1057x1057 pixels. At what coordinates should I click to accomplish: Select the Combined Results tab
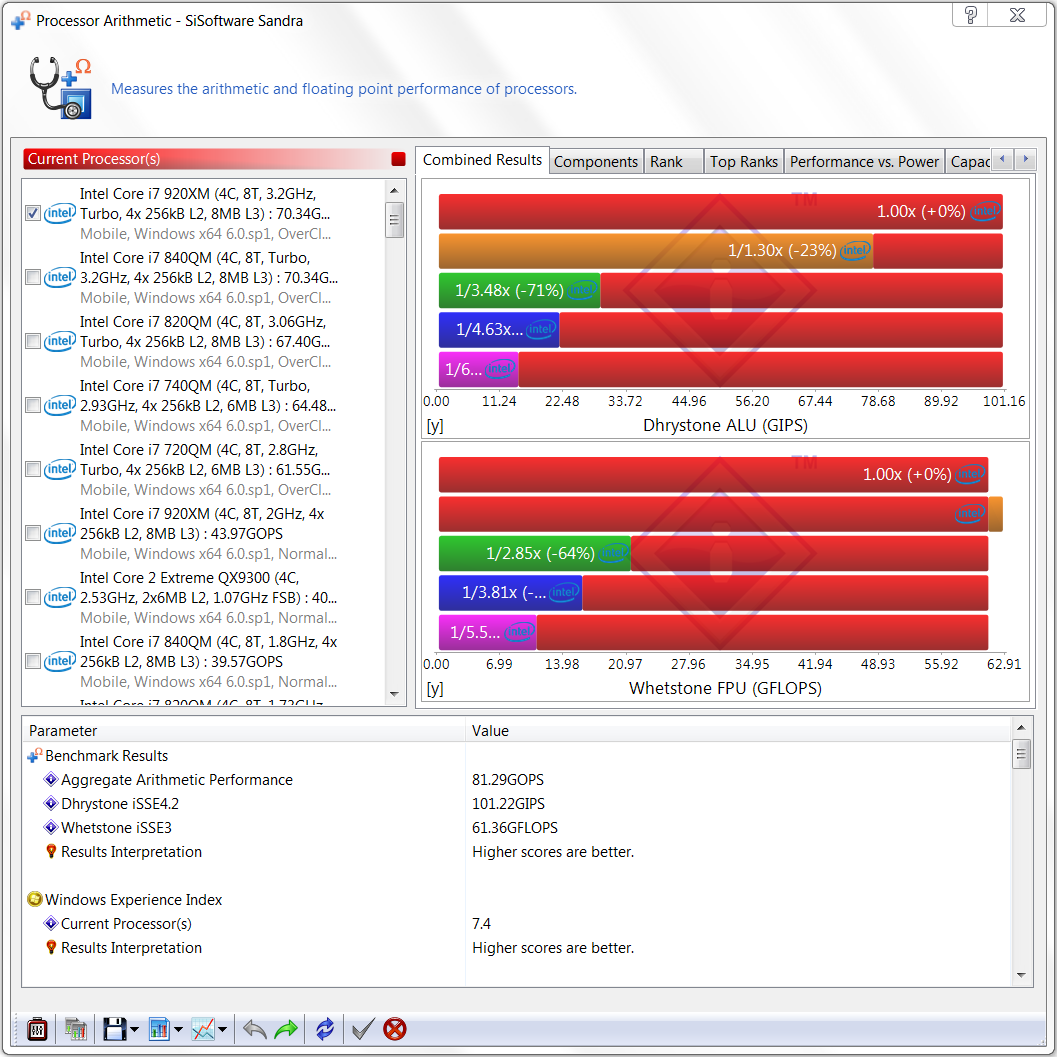tap(482, 160)
